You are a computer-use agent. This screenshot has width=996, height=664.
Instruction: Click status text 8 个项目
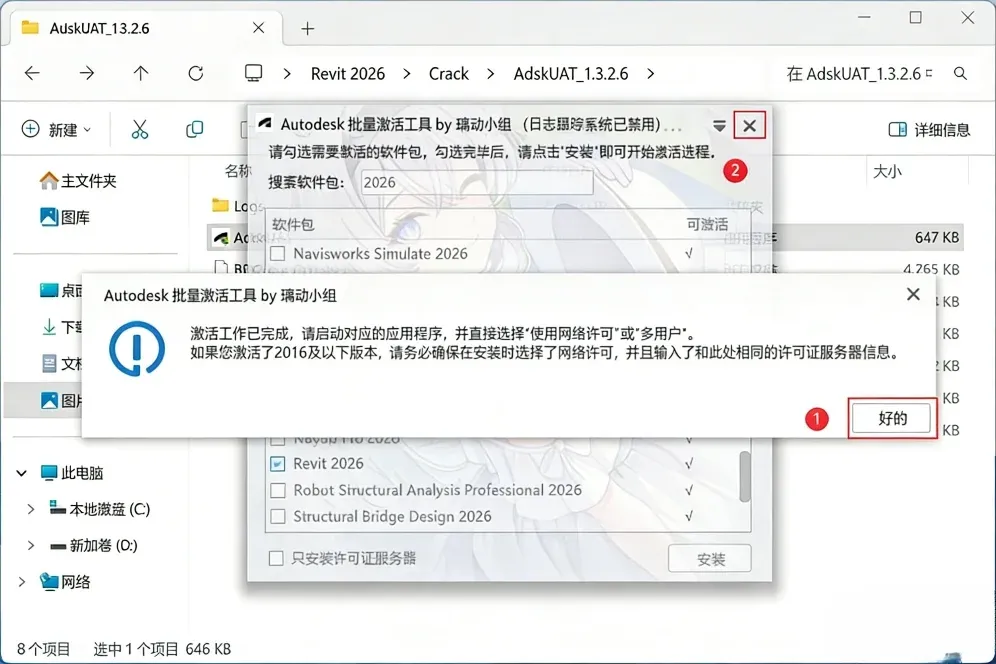pos(43,649)
